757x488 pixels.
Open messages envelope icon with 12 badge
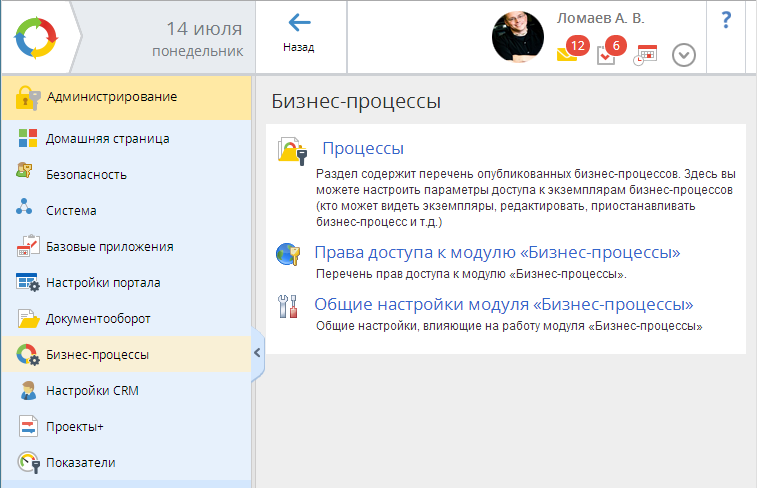tap(568, 54)
